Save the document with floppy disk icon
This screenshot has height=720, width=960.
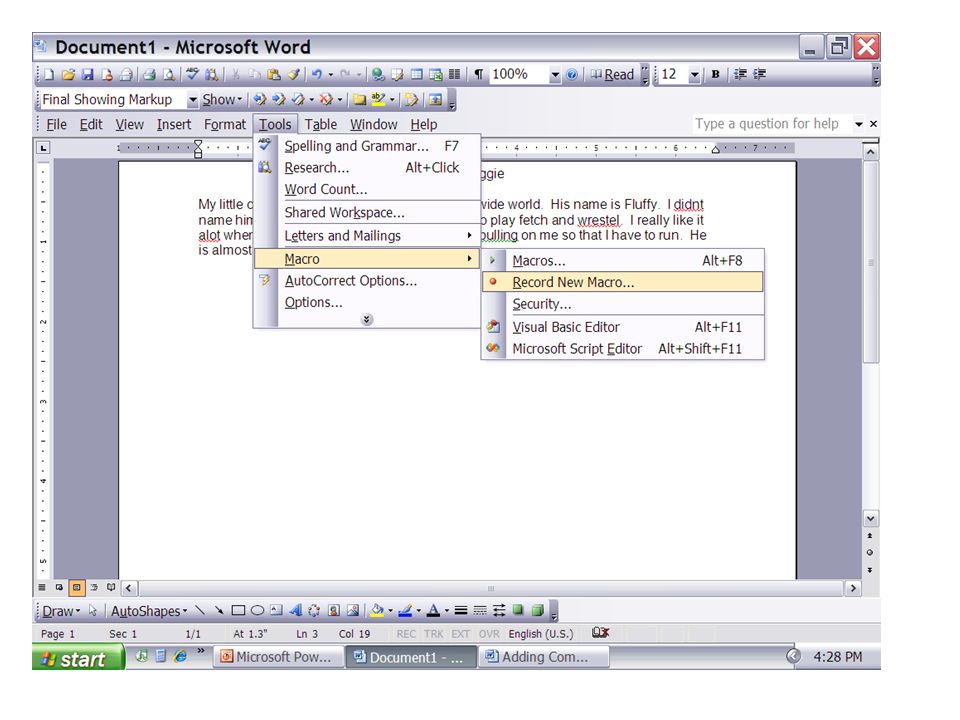point(88,75)
